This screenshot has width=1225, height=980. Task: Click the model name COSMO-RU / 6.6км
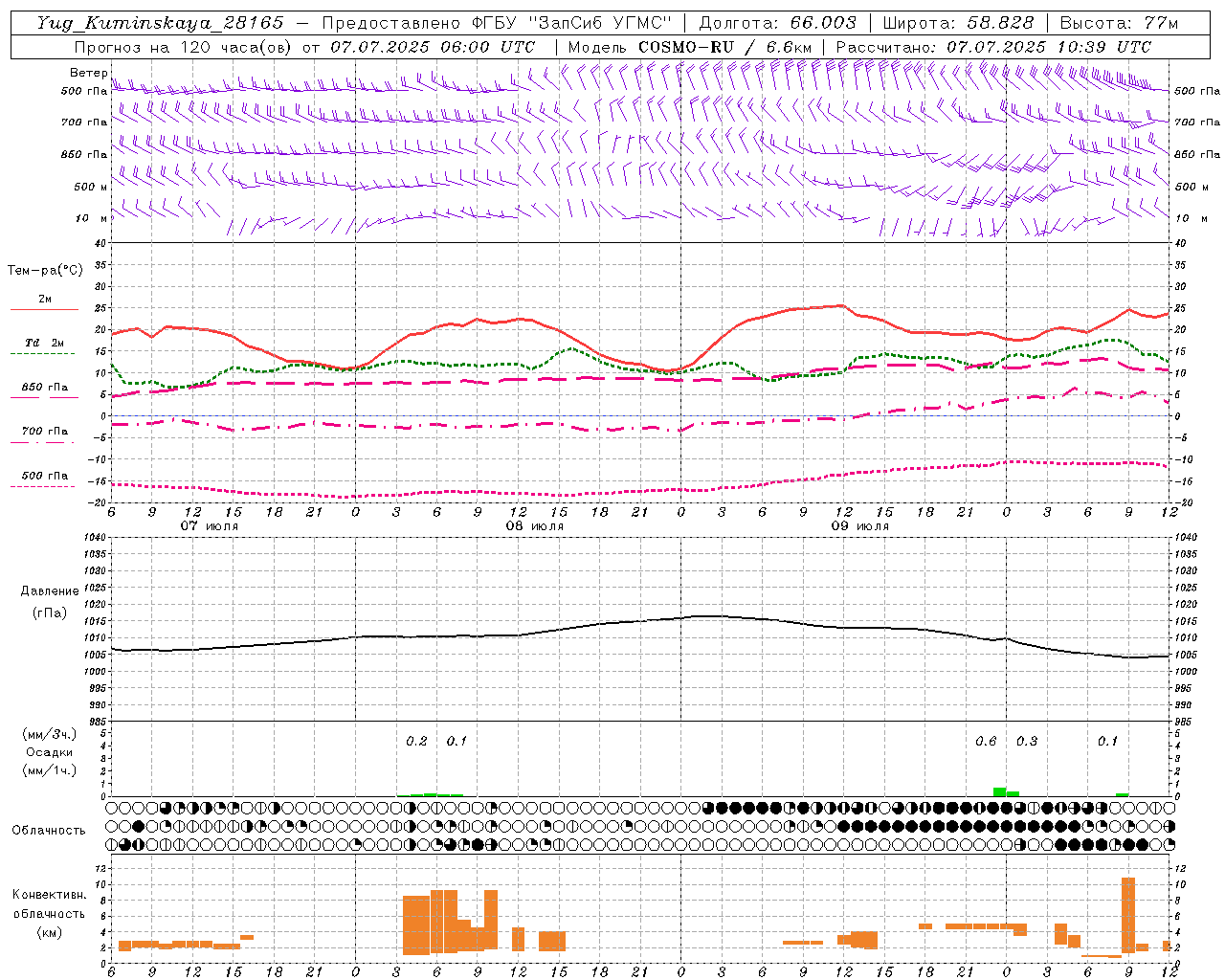pyautogui.click(x=724, y=47)
